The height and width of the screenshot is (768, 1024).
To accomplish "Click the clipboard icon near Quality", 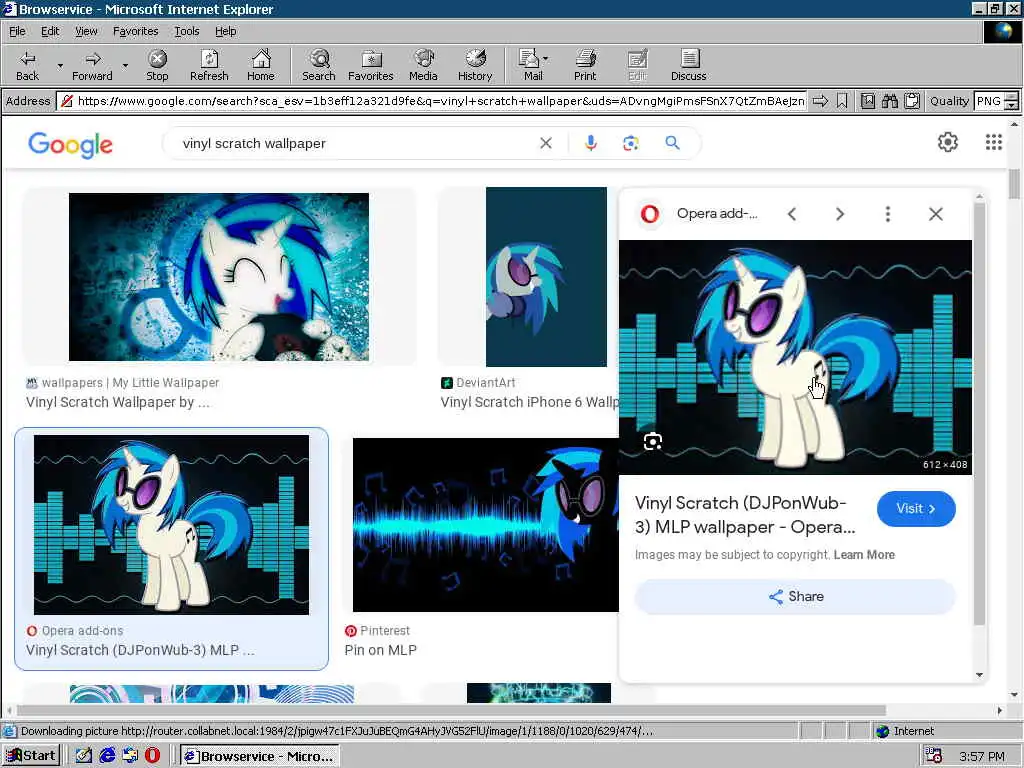I will click(x=912, y=101).
